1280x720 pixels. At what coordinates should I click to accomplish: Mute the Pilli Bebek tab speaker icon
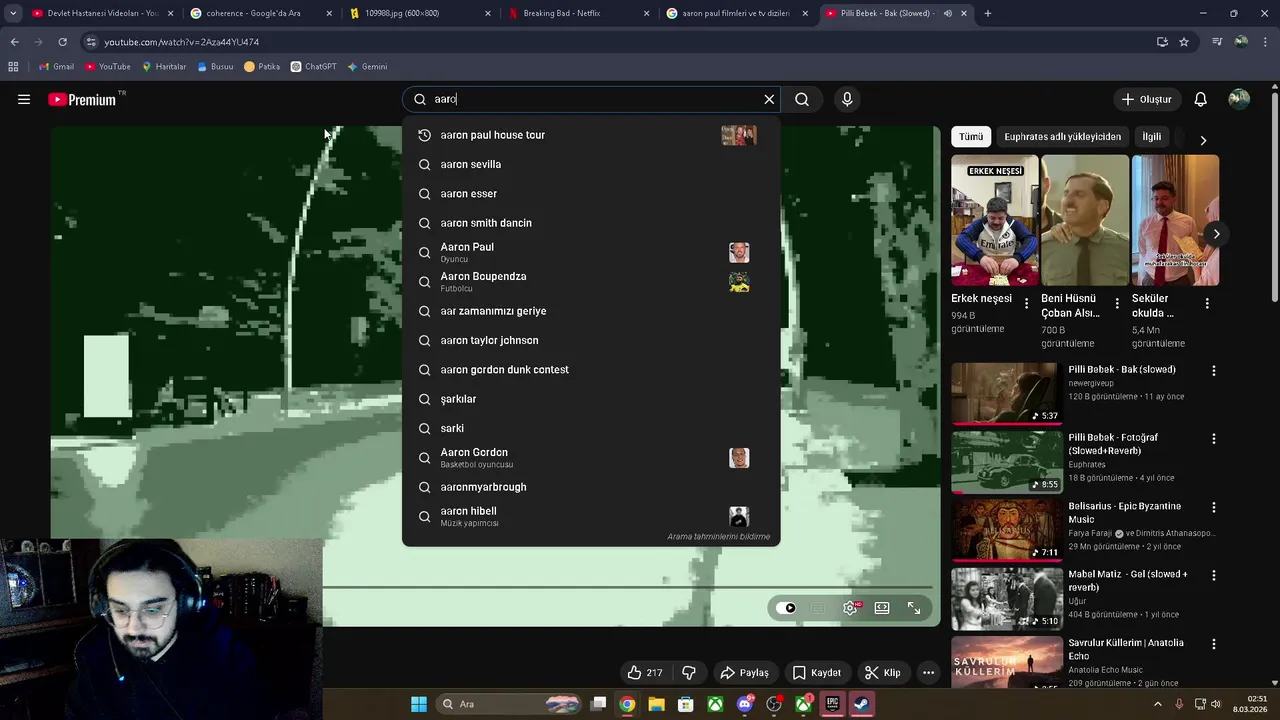[947, 13]
